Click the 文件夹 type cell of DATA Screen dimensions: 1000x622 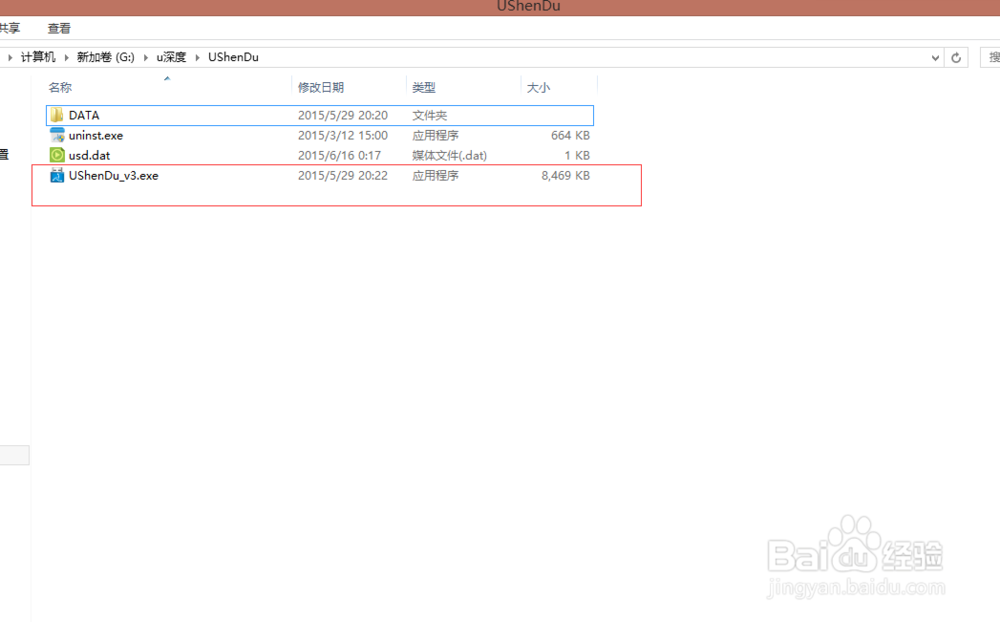pyautogui.click(x=430, y=115)
